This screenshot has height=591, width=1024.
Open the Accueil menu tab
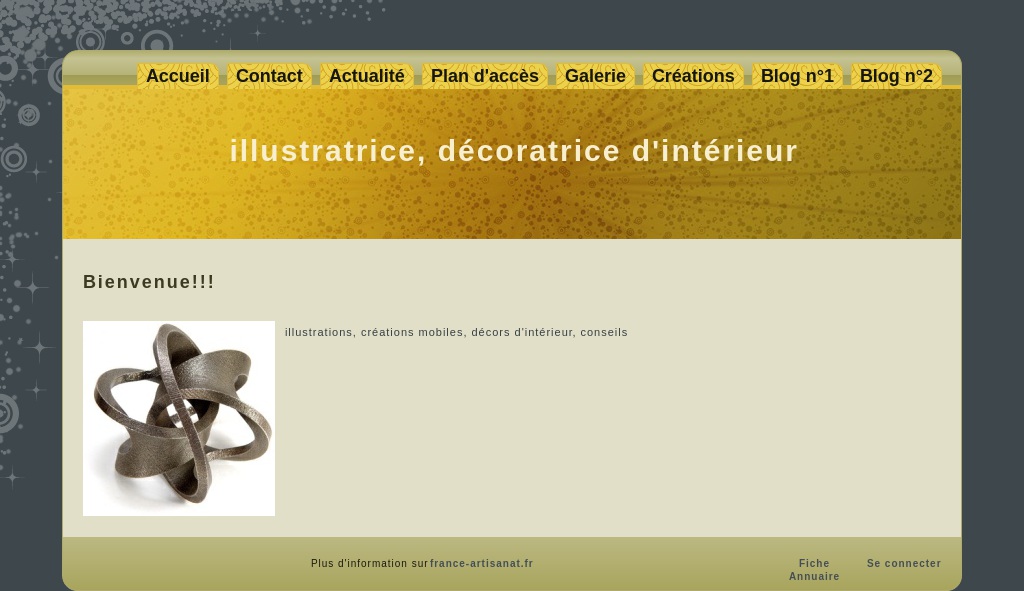click(178, 76)
